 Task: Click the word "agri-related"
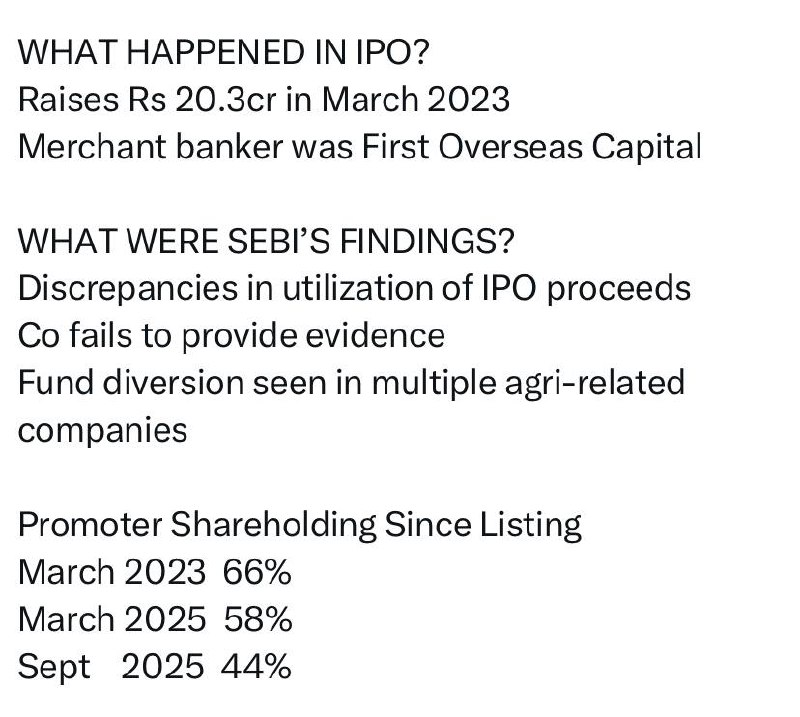point(592,382)
